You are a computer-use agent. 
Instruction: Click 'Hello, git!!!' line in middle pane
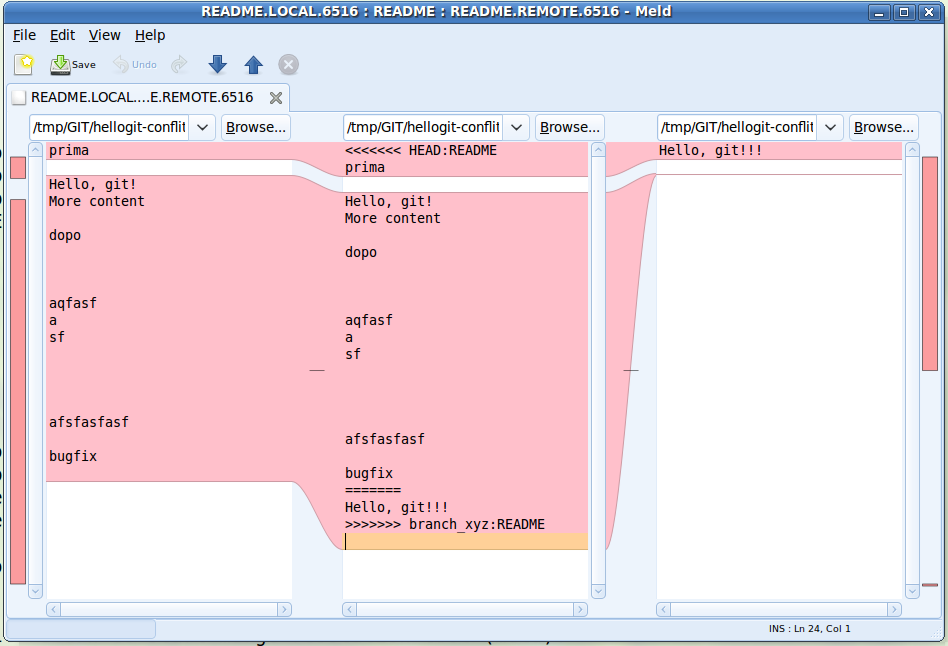[397, 507]
